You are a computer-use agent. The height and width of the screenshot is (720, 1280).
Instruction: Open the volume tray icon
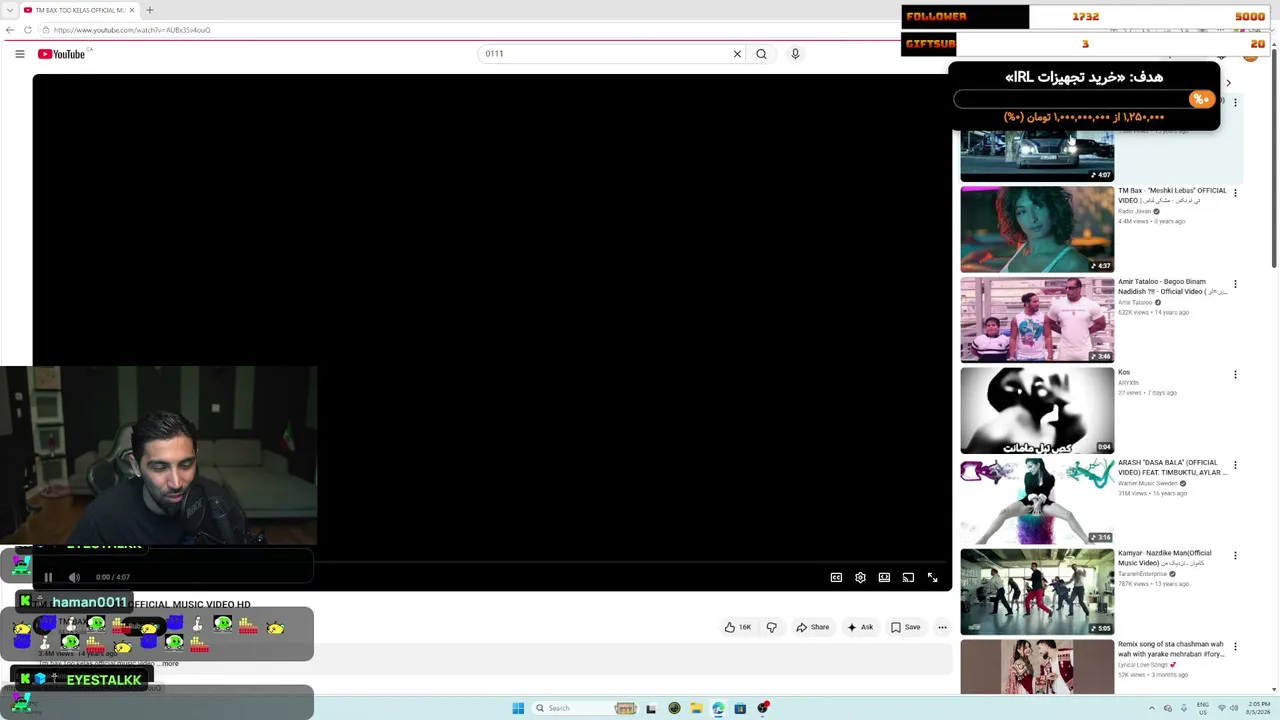tap(1234, 708)
